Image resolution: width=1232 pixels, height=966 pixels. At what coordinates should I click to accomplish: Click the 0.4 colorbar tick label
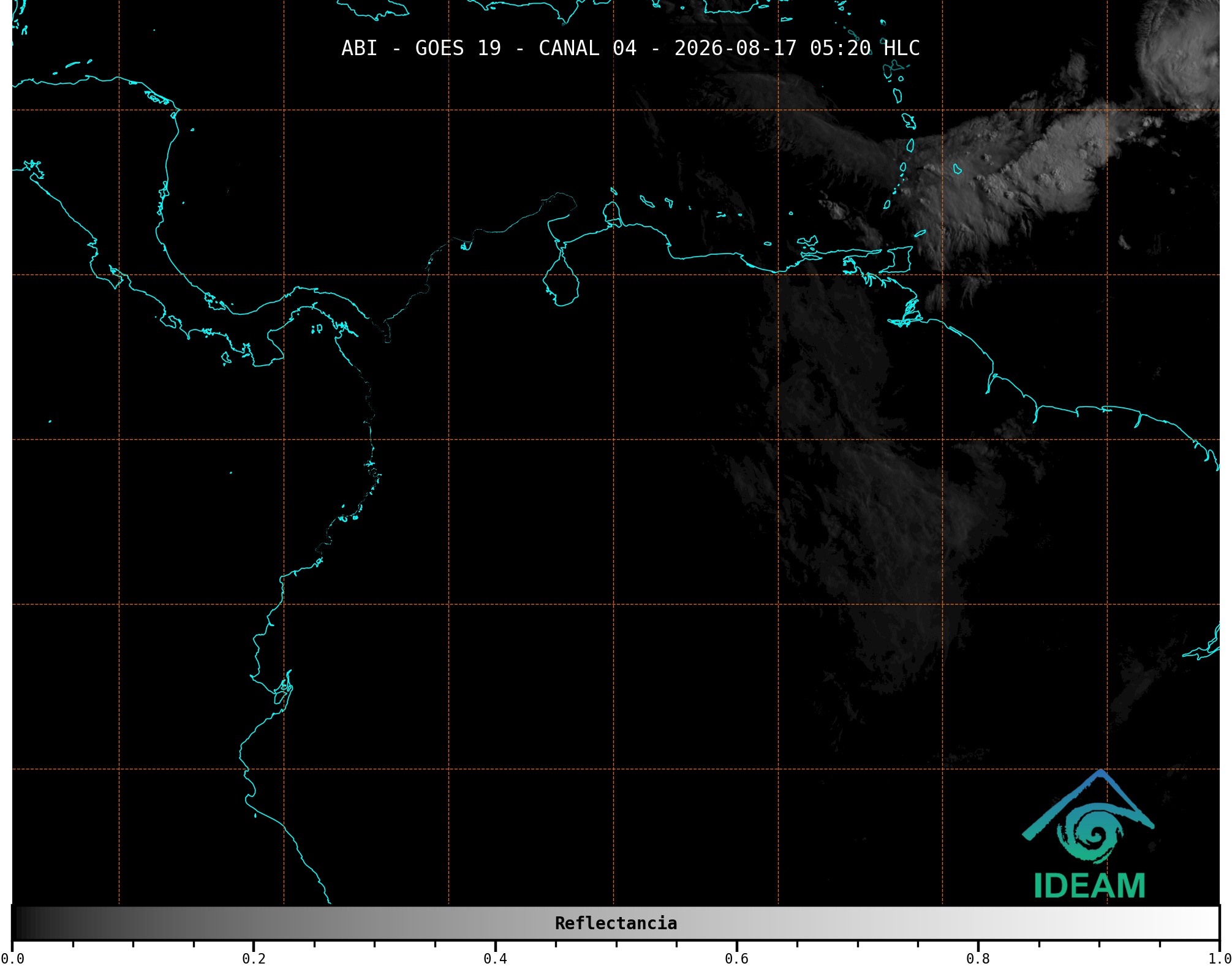point(495,959)
